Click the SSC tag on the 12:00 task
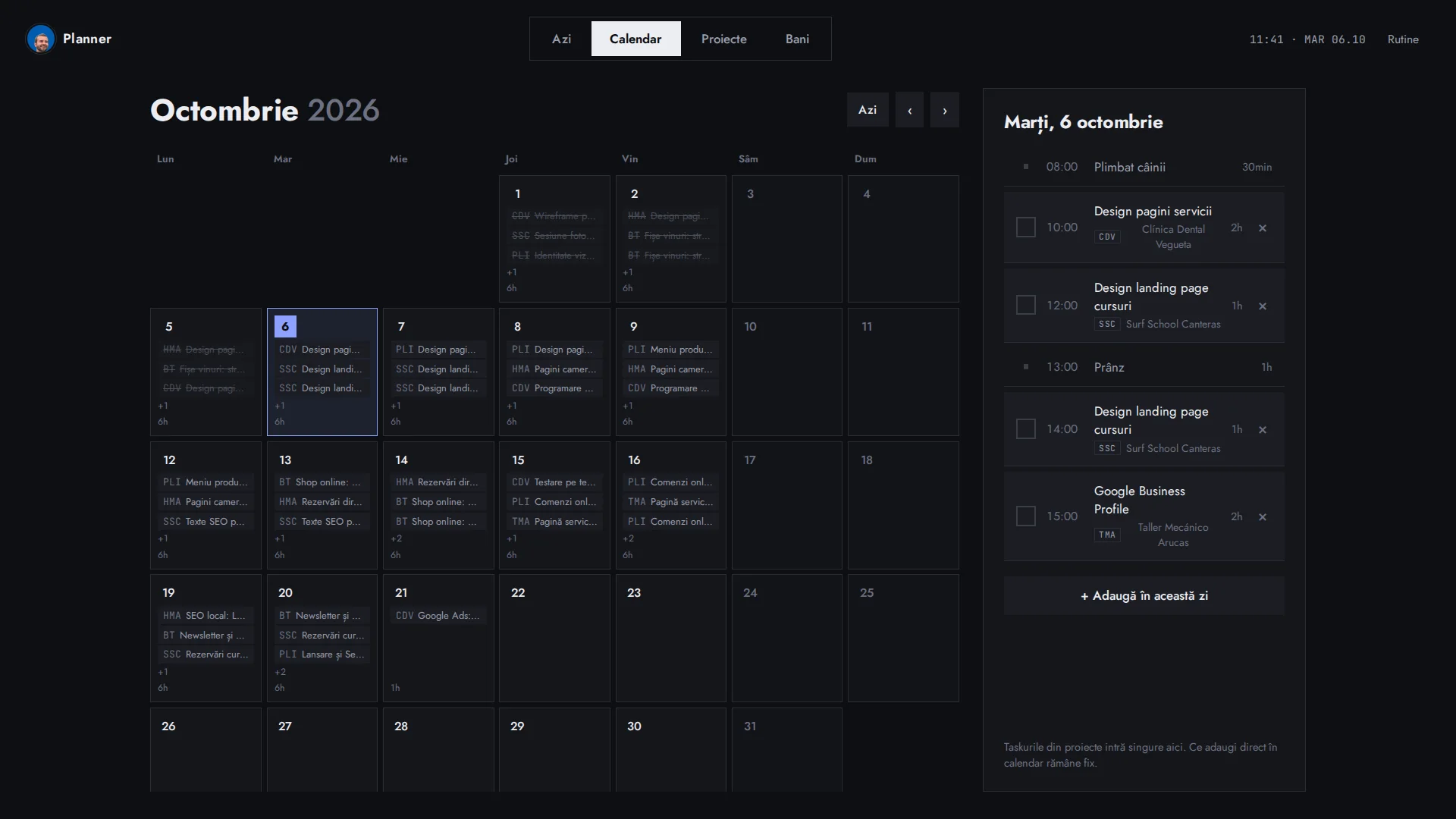Viewport: 1456px width, 819px height. click(x=1107, y=324)
